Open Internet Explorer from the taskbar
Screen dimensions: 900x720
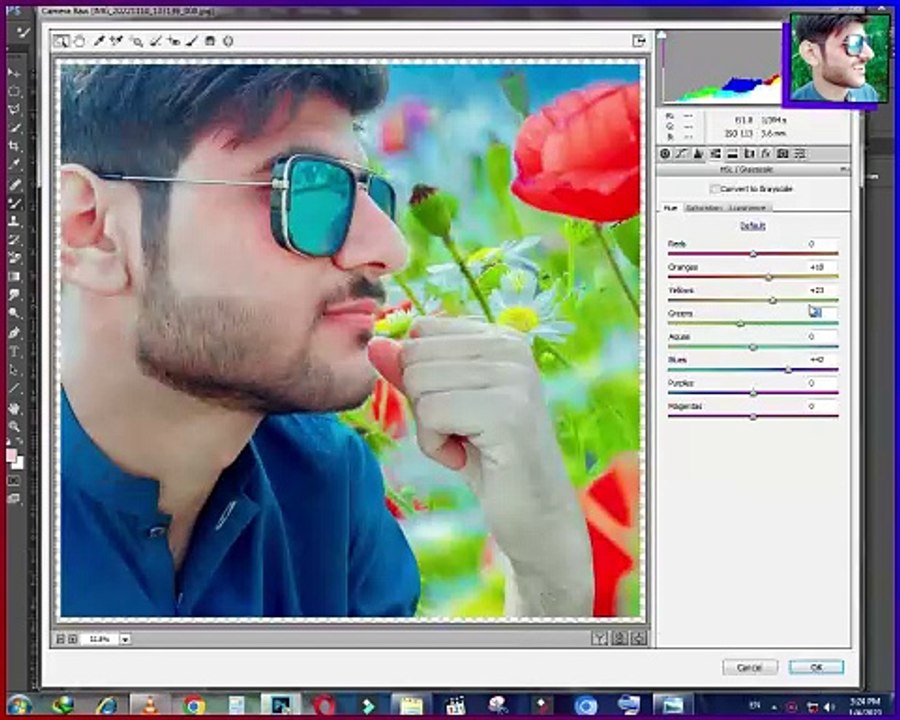pos(107,705)
